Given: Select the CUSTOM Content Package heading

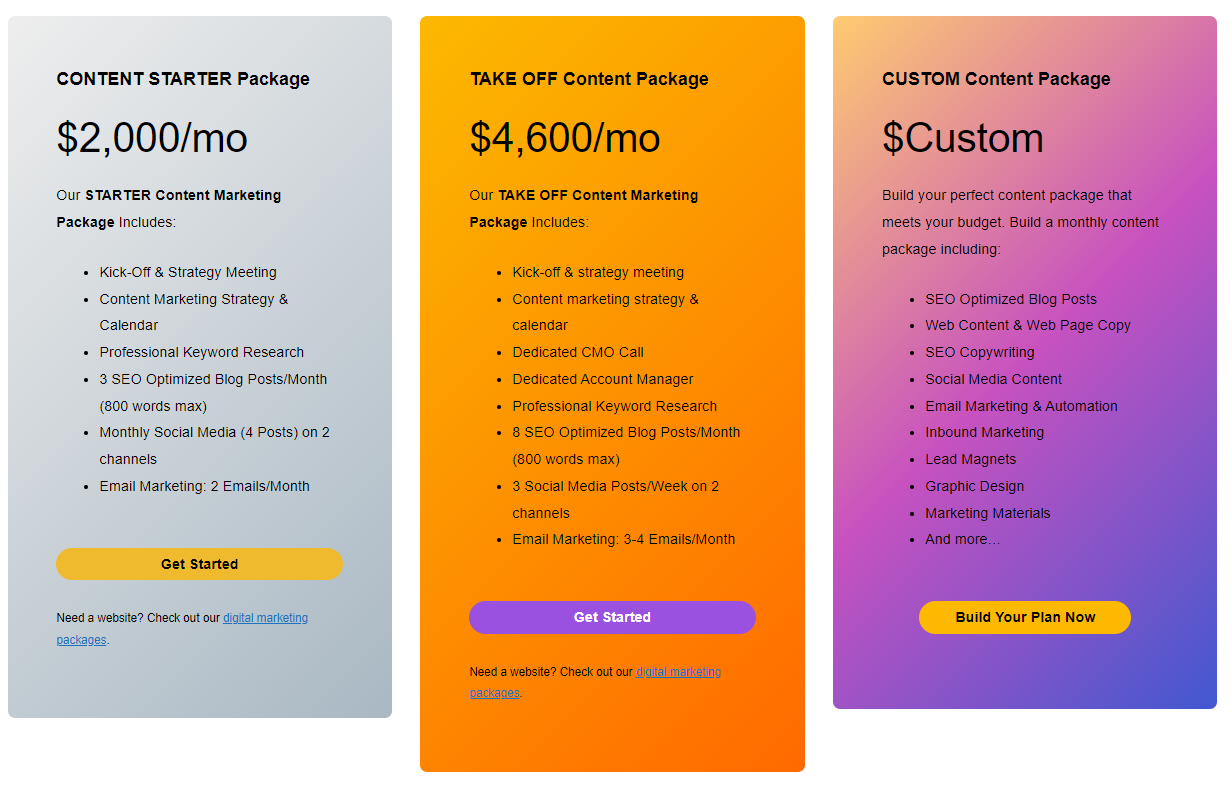Looking at the screenshot, I should click(996, 78).
